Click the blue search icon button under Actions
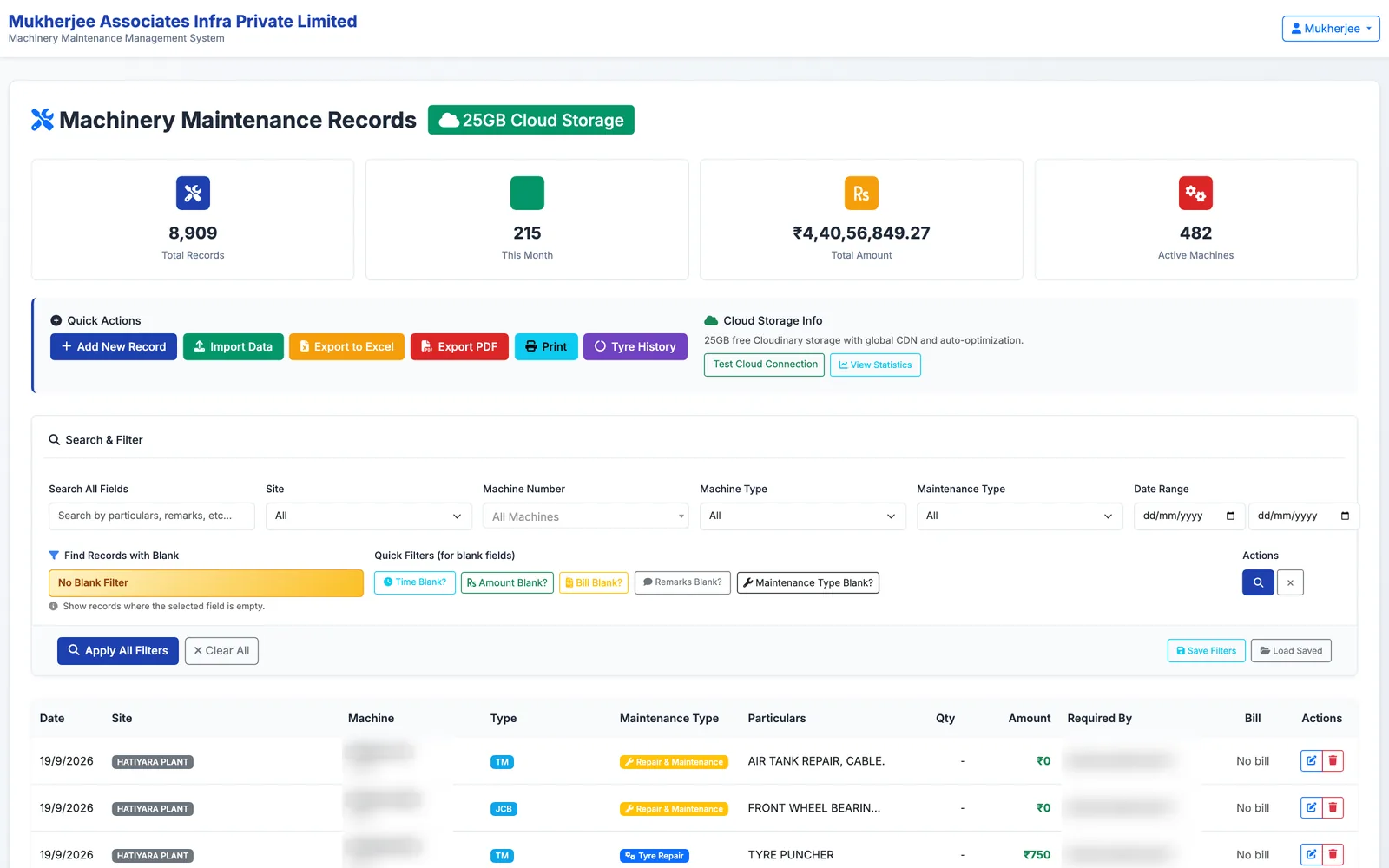1389x868 pixels. click(1258, 582)
